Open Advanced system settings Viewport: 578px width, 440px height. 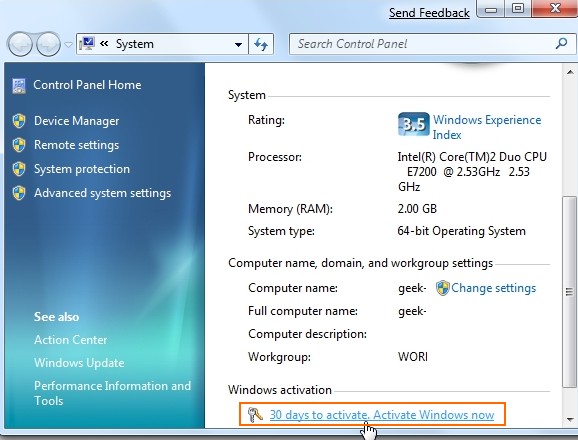[102, 193]
